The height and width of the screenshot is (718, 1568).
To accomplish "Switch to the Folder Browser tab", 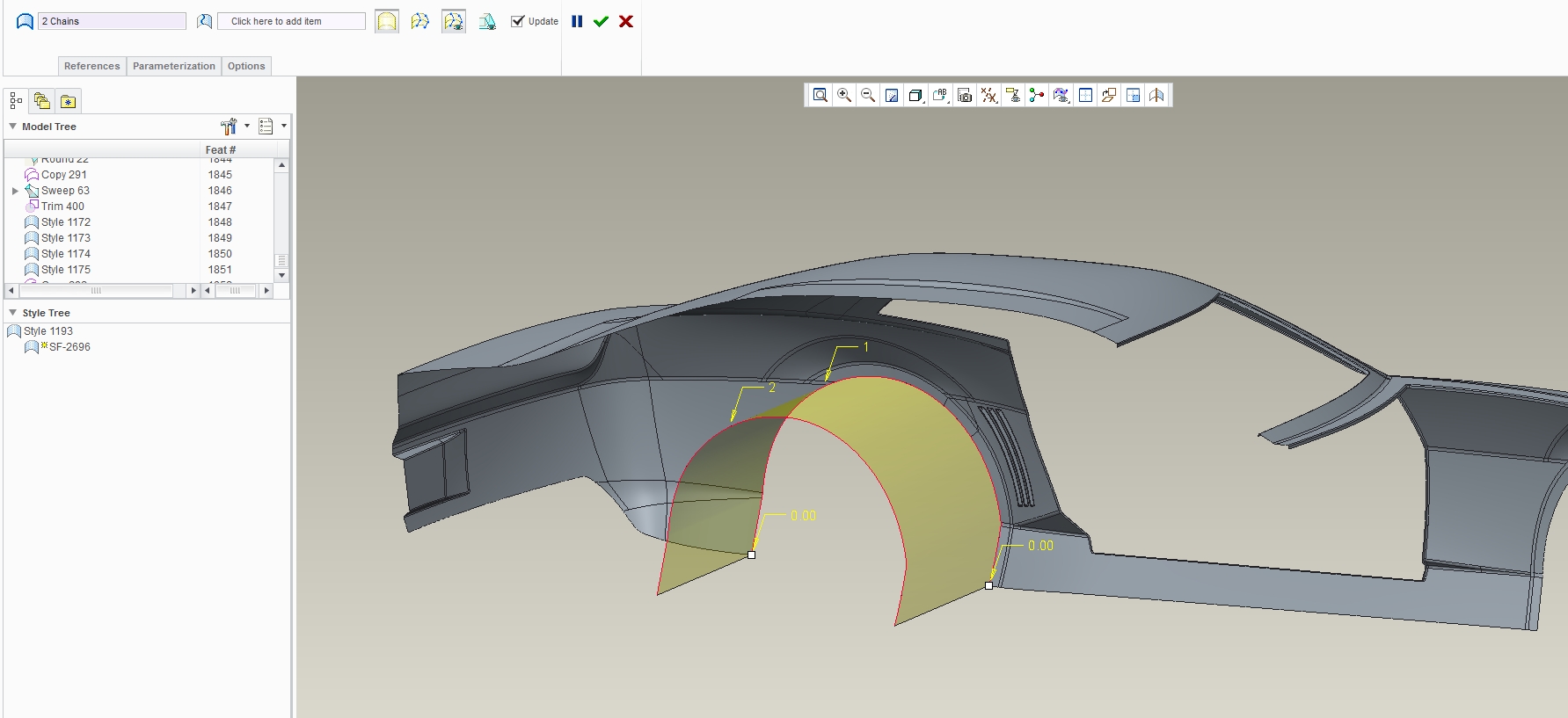I will (41, 101).
